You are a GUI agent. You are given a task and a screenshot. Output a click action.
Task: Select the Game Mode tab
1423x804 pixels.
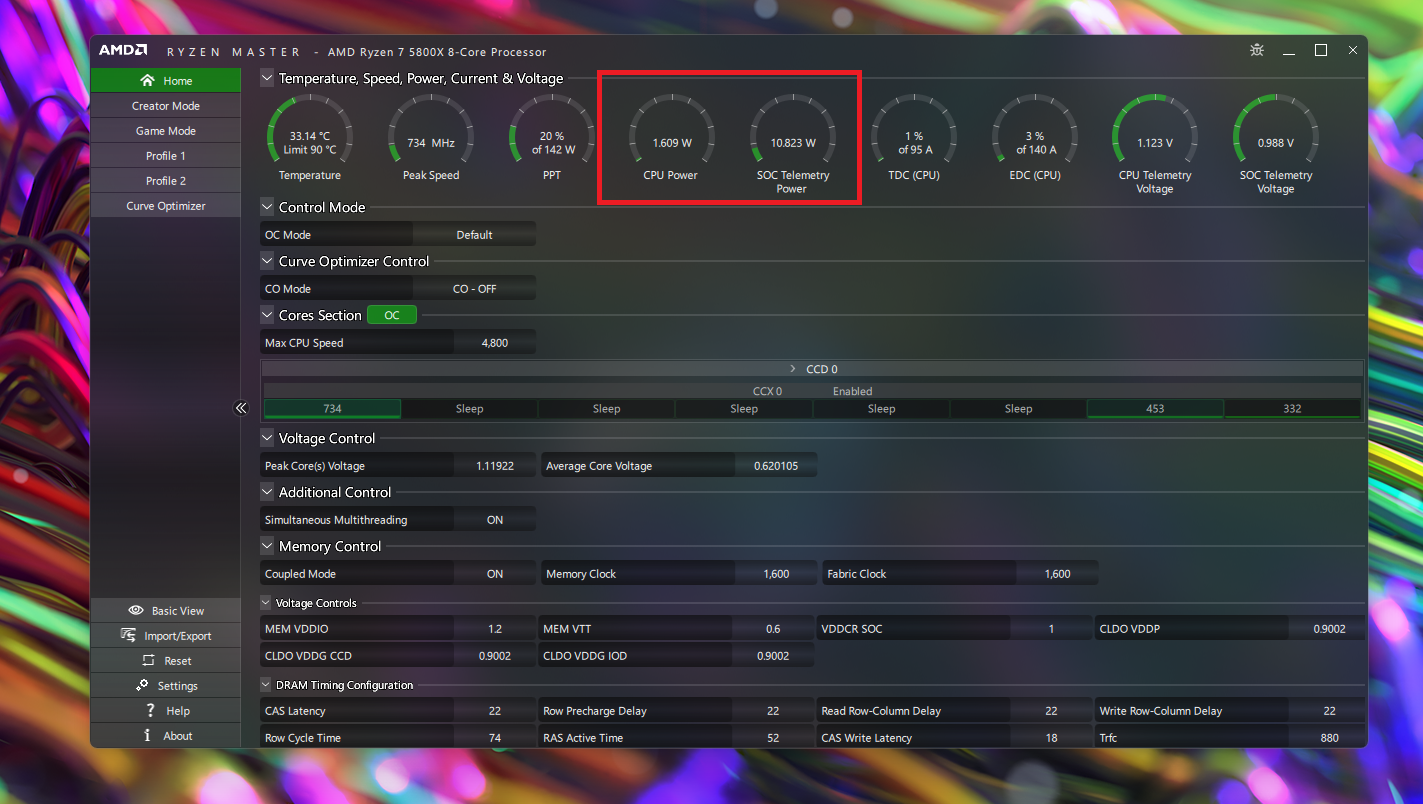pos(166,131)
